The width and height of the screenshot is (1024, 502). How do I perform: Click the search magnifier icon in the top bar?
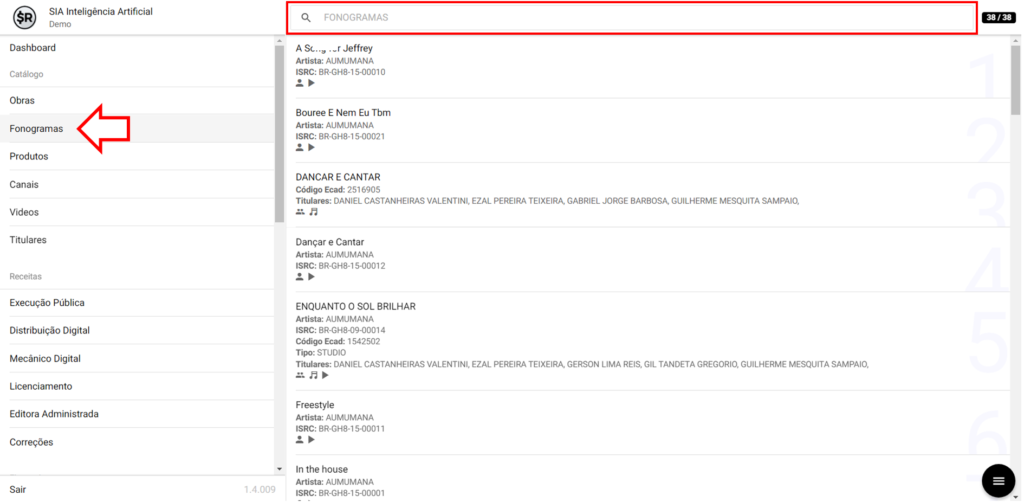(306, 18)
